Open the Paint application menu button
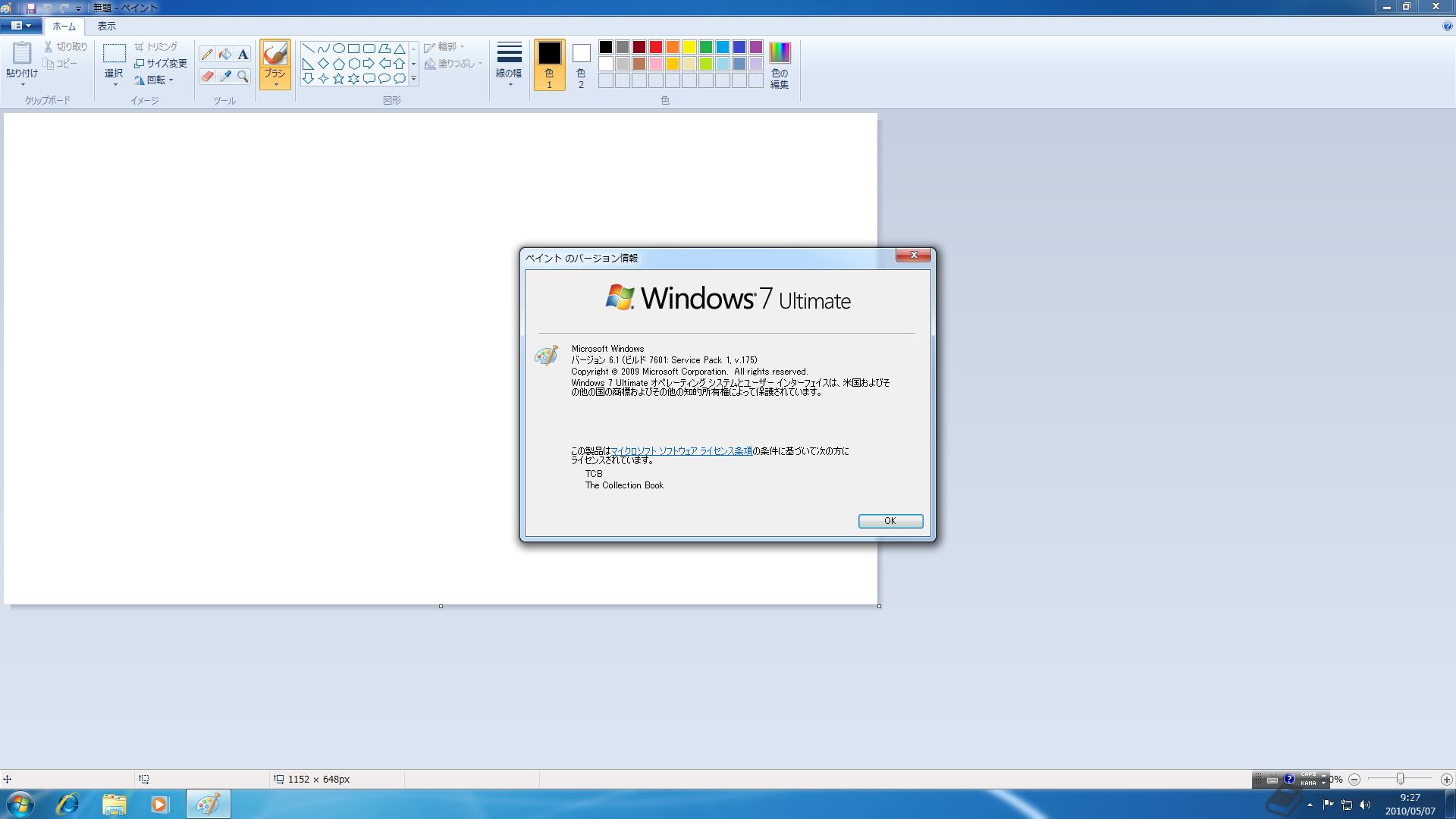This screenshot has width=1456, height=819. pyautogui.click(x=20, y=26)
